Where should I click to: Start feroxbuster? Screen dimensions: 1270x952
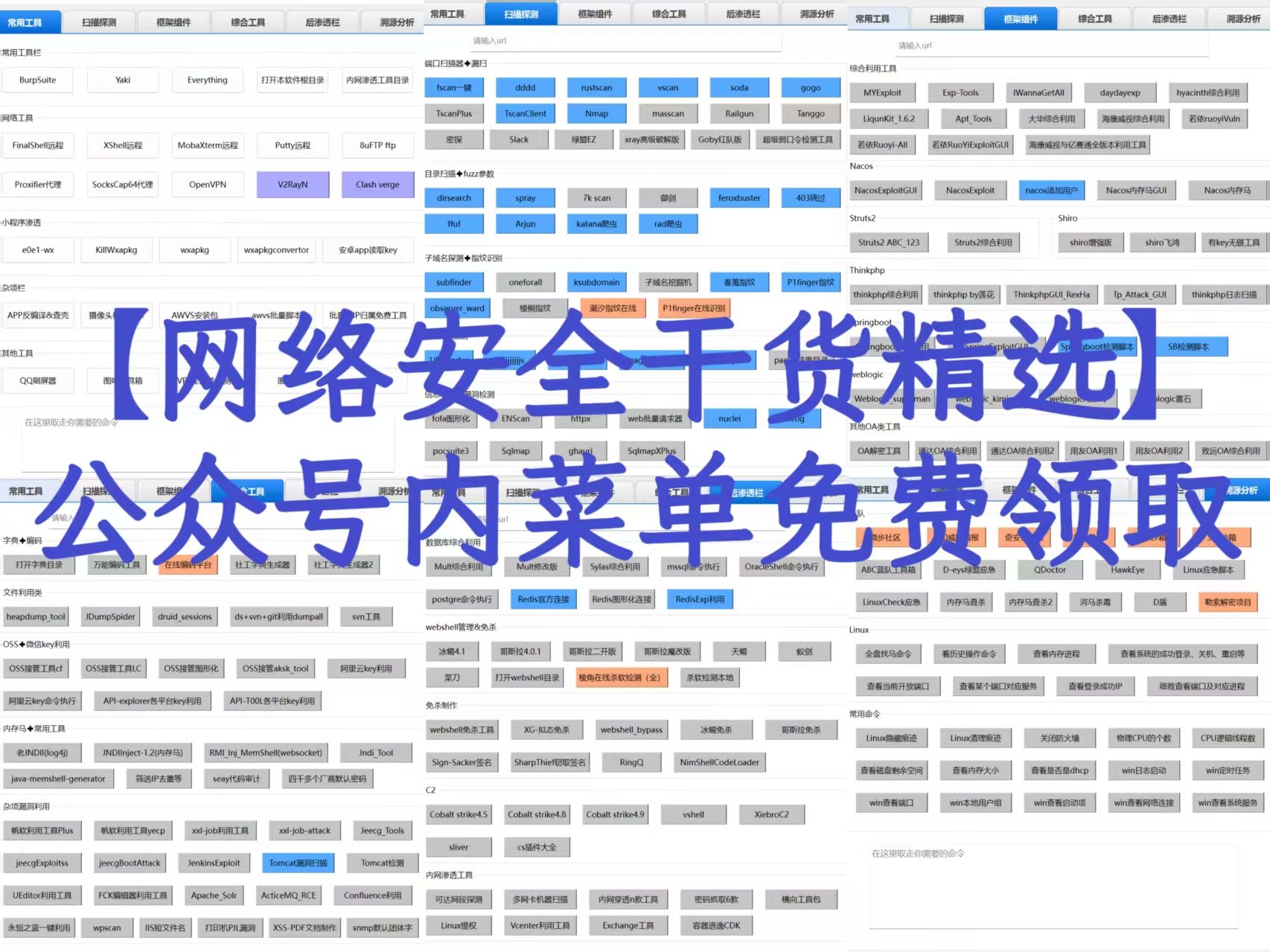click(739, 198)
